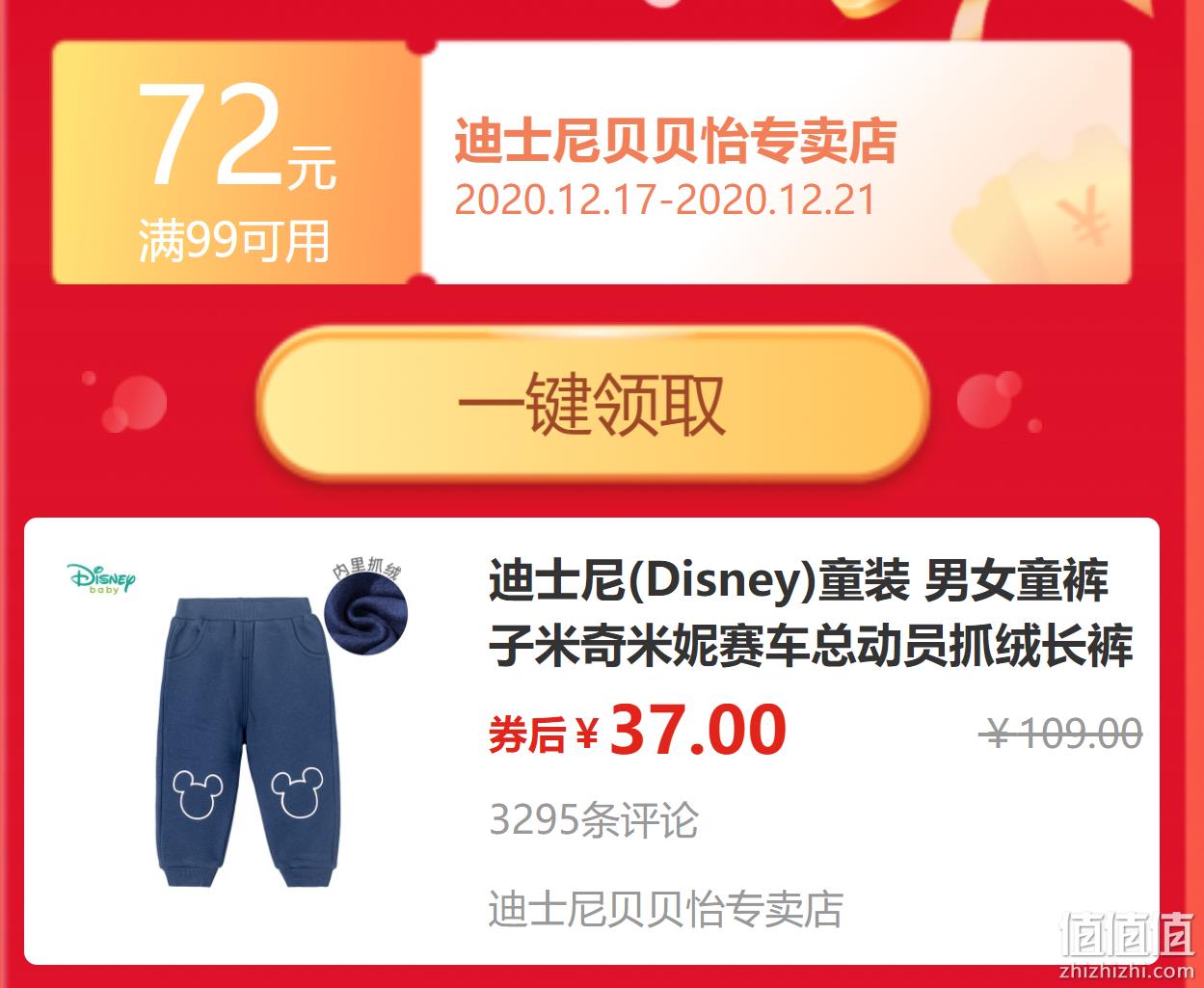This screenshot has height=988, width=1204.
Task: Select coupon store name 迪士尼贝贝怡专卖店
Action: point(675,142)
